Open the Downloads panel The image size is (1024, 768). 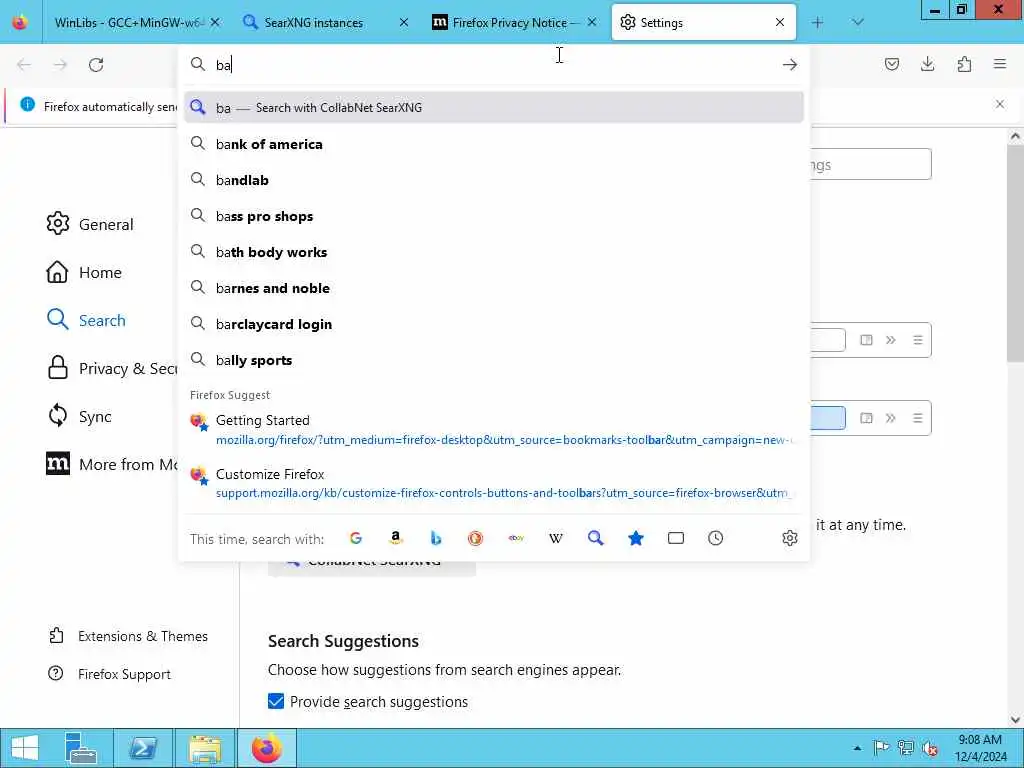(927, 64)
